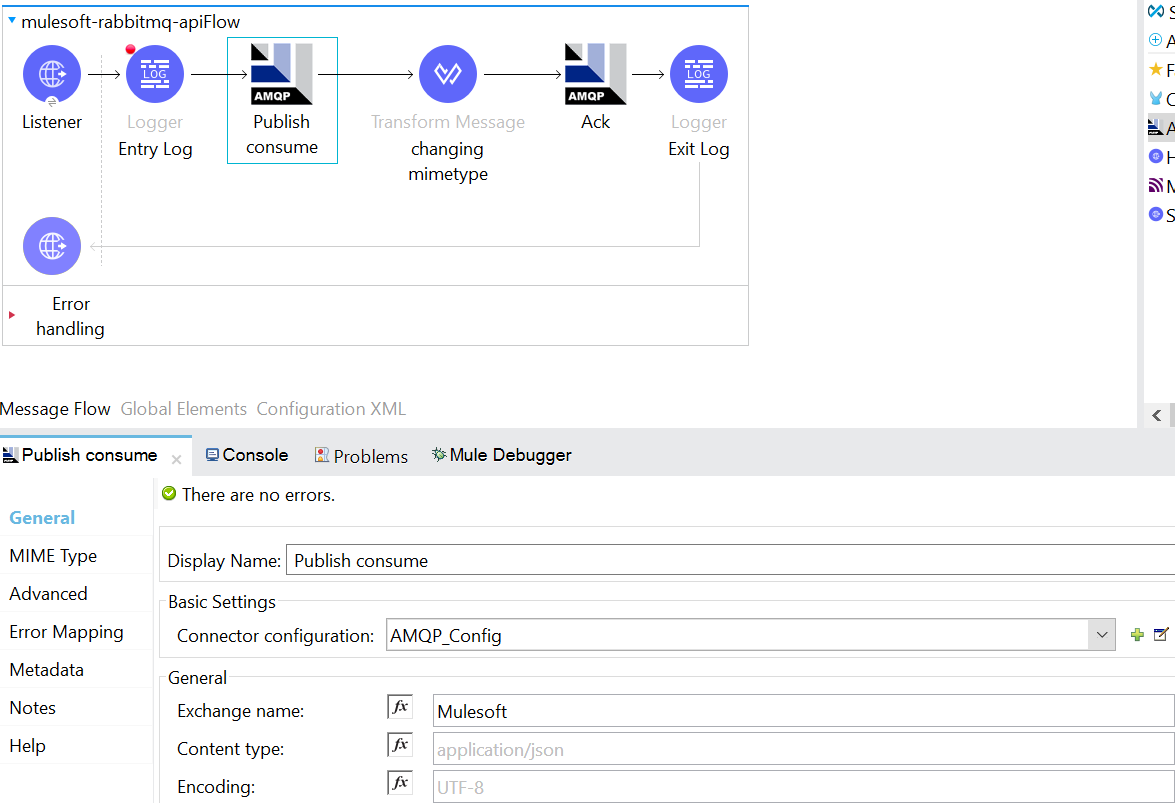Add new connector configuration with plus icon

coord(1137,635)
